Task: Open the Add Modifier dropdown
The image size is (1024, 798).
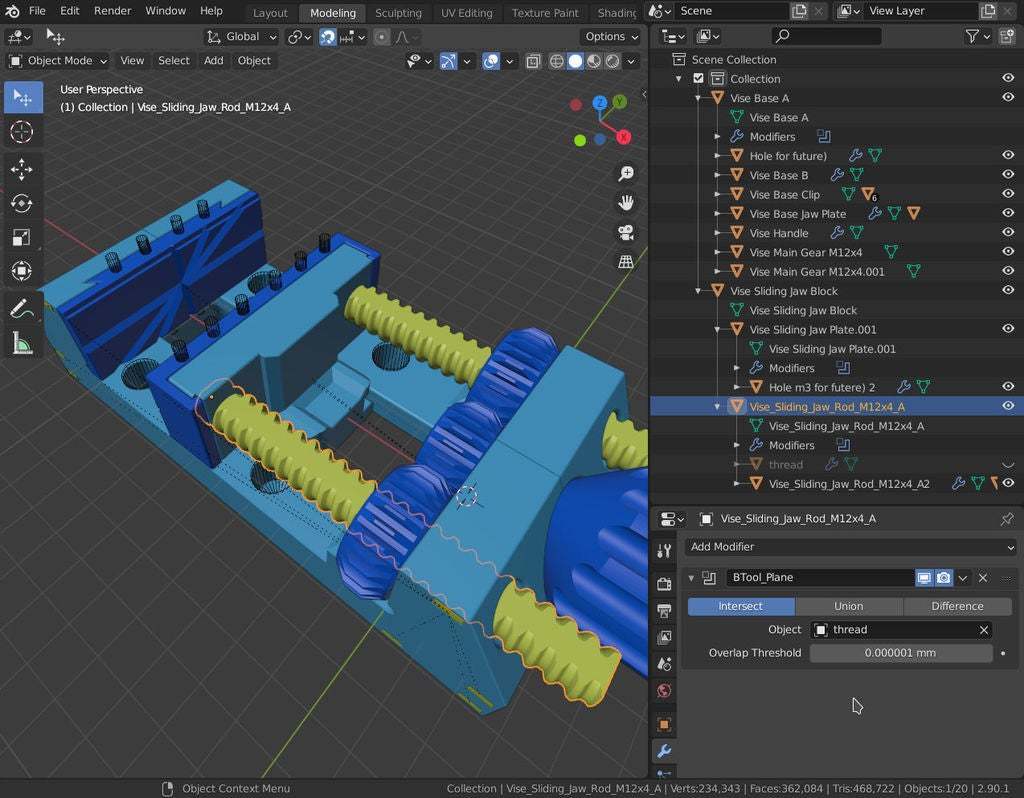Action: click(850, 547)
